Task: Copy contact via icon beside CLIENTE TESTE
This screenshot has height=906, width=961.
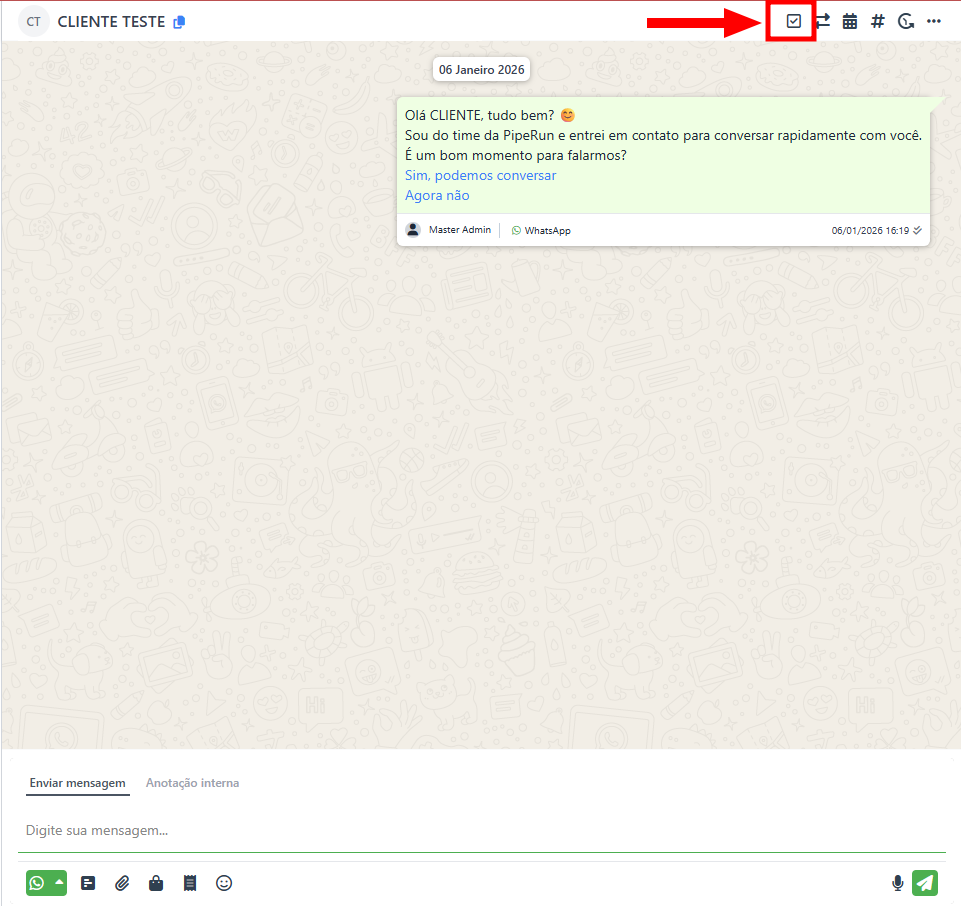Action: (179, 22)
